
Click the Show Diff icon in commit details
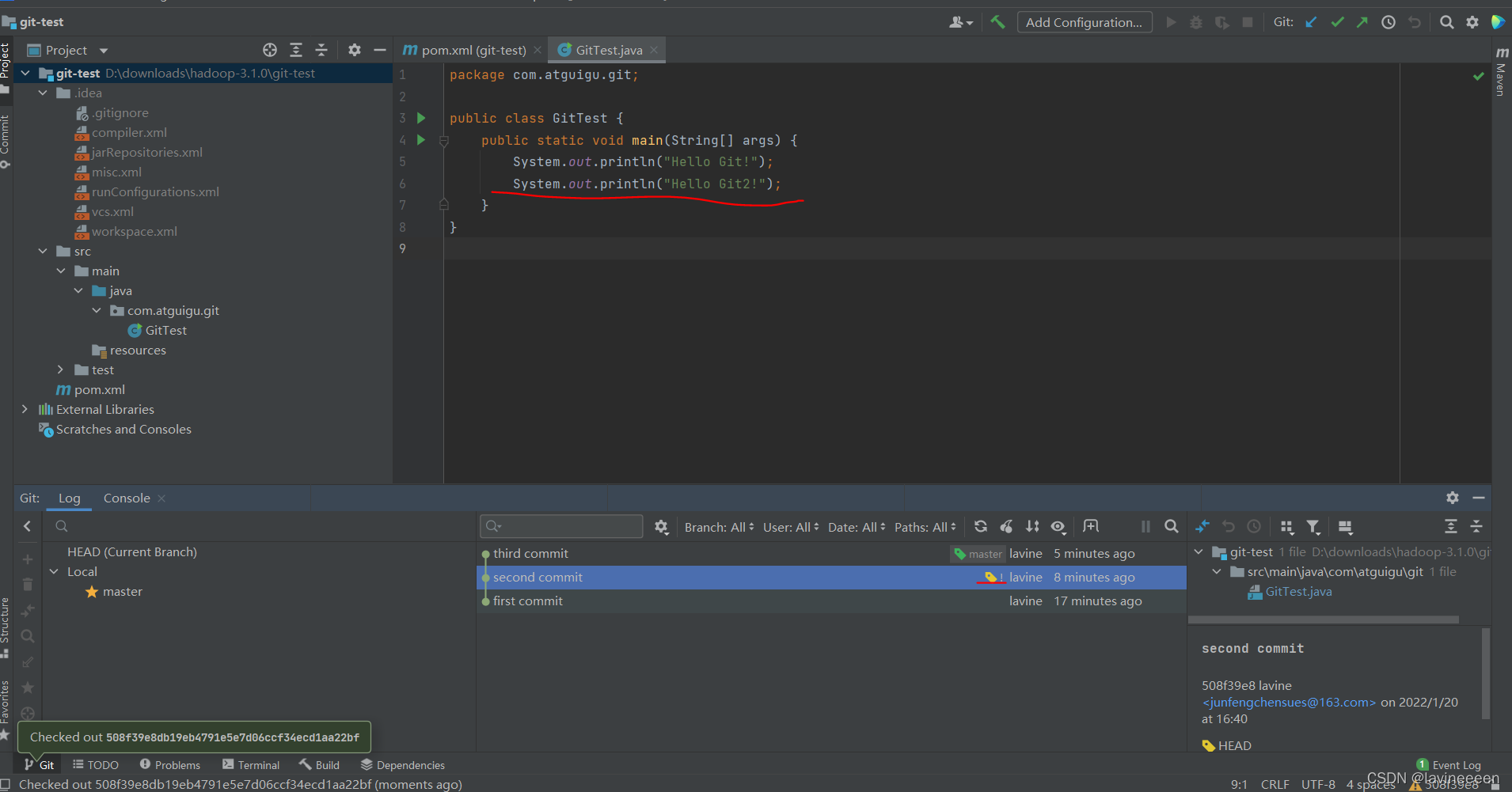(1202, 527)
